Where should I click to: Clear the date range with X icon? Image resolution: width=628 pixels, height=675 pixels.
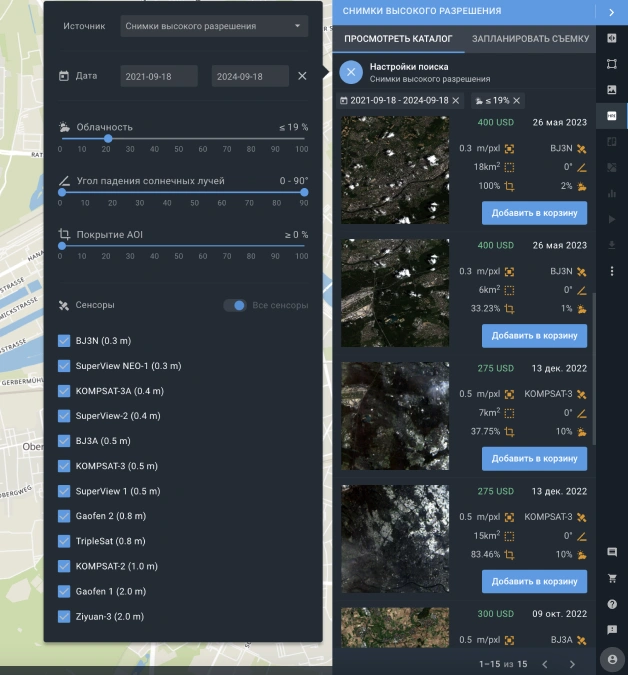(302, 76)
